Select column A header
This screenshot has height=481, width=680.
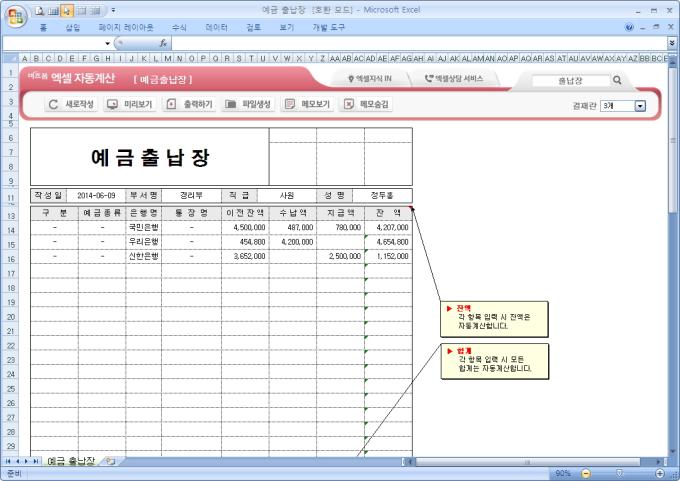(x=24, y=58)
